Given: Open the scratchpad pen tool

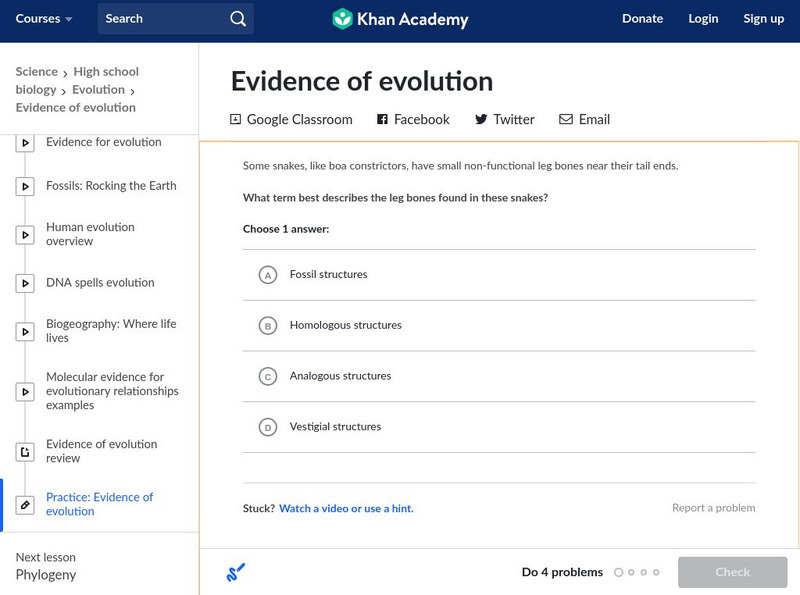Looking at the screenshot, I should click(236, 570).
